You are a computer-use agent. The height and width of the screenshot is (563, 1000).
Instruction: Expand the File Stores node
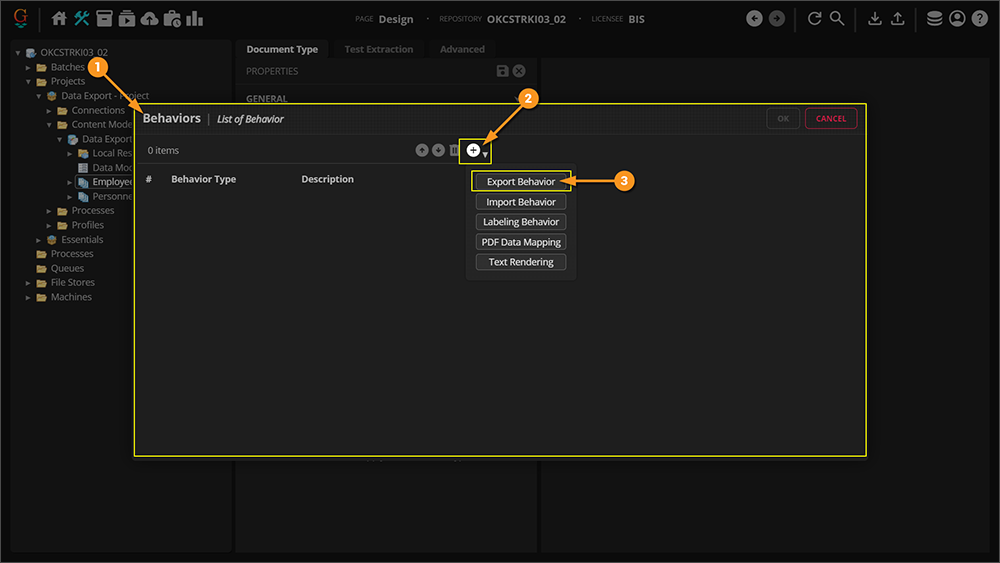point(29,283)
